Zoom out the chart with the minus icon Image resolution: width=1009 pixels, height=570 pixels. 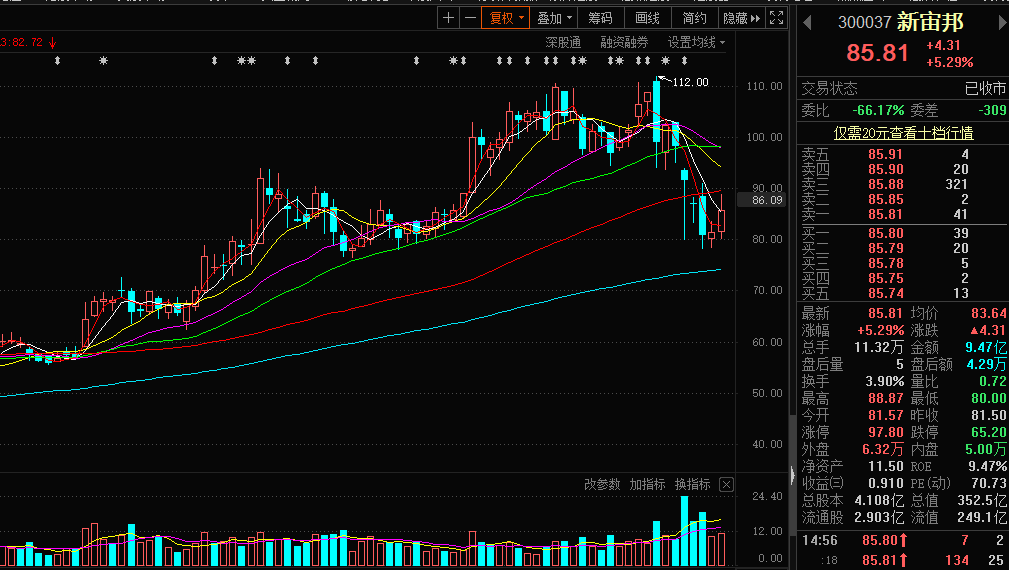point(470,18)
